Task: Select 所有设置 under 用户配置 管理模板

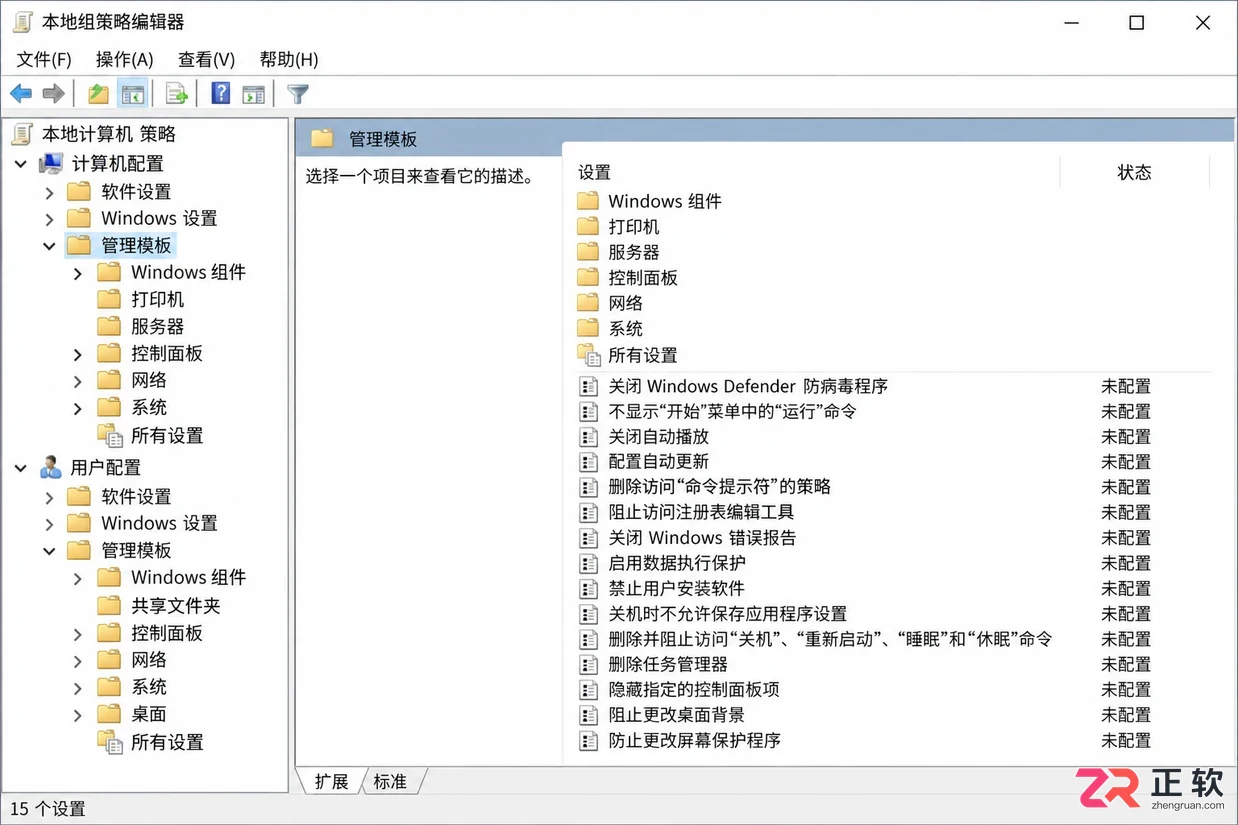Action: tap(167, 742)
